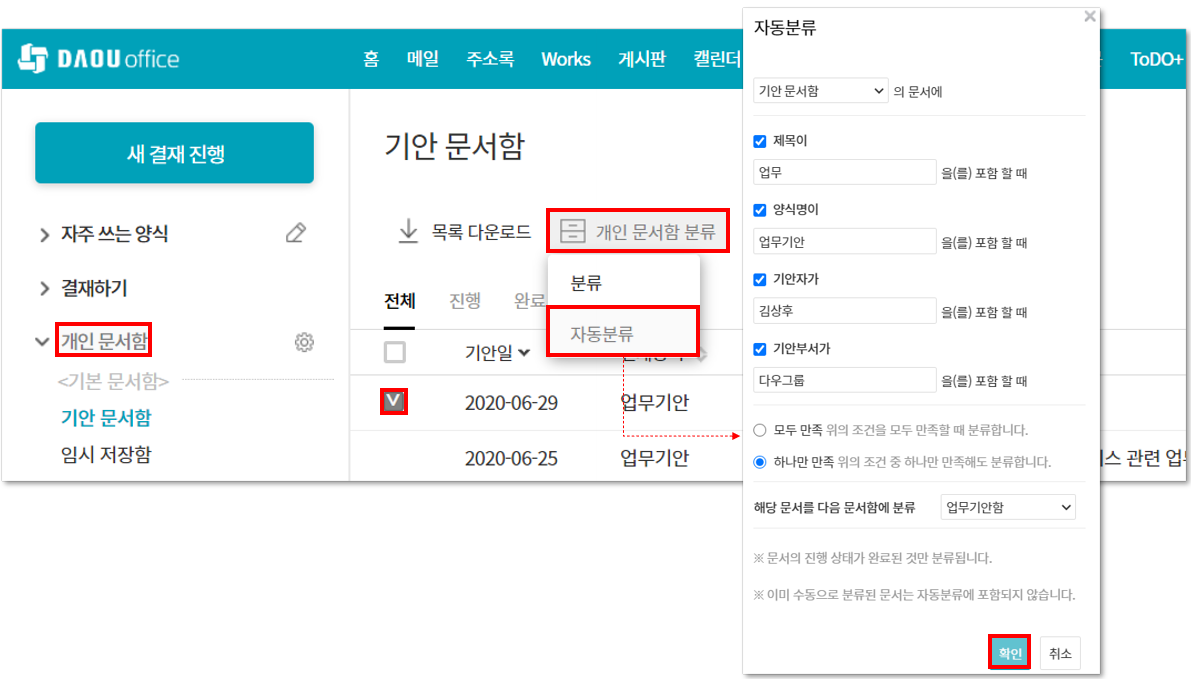
Task: Click the 양식명이 text input field
Action: point(844,242)
